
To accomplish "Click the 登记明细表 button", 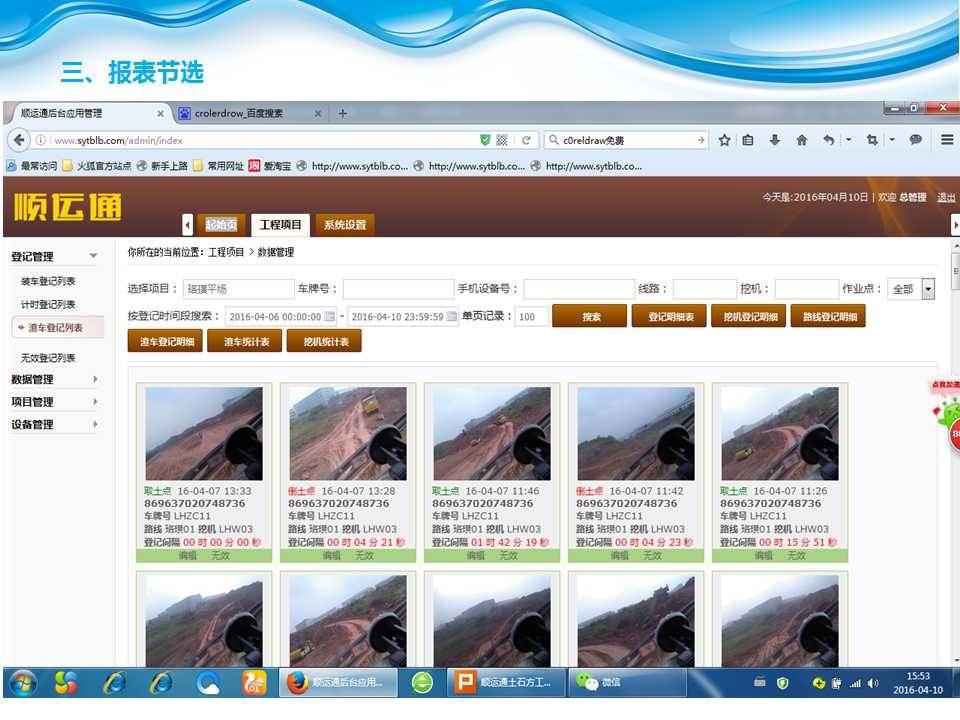I will point(669,317).
